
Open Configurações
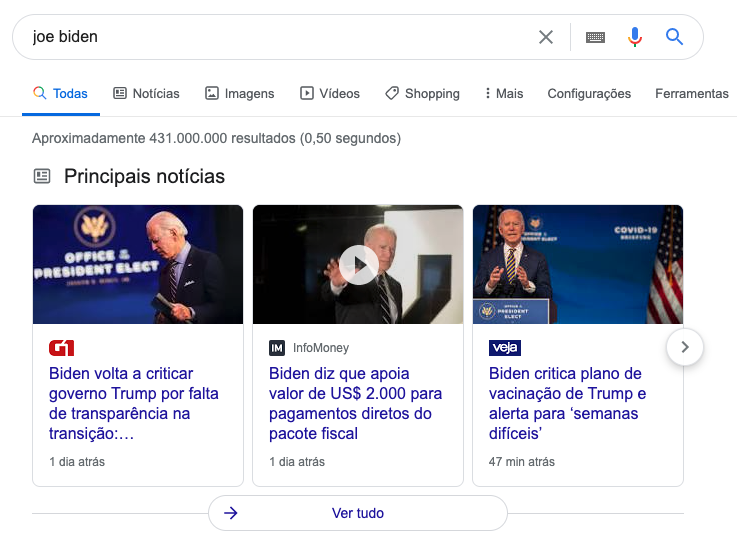589,94
